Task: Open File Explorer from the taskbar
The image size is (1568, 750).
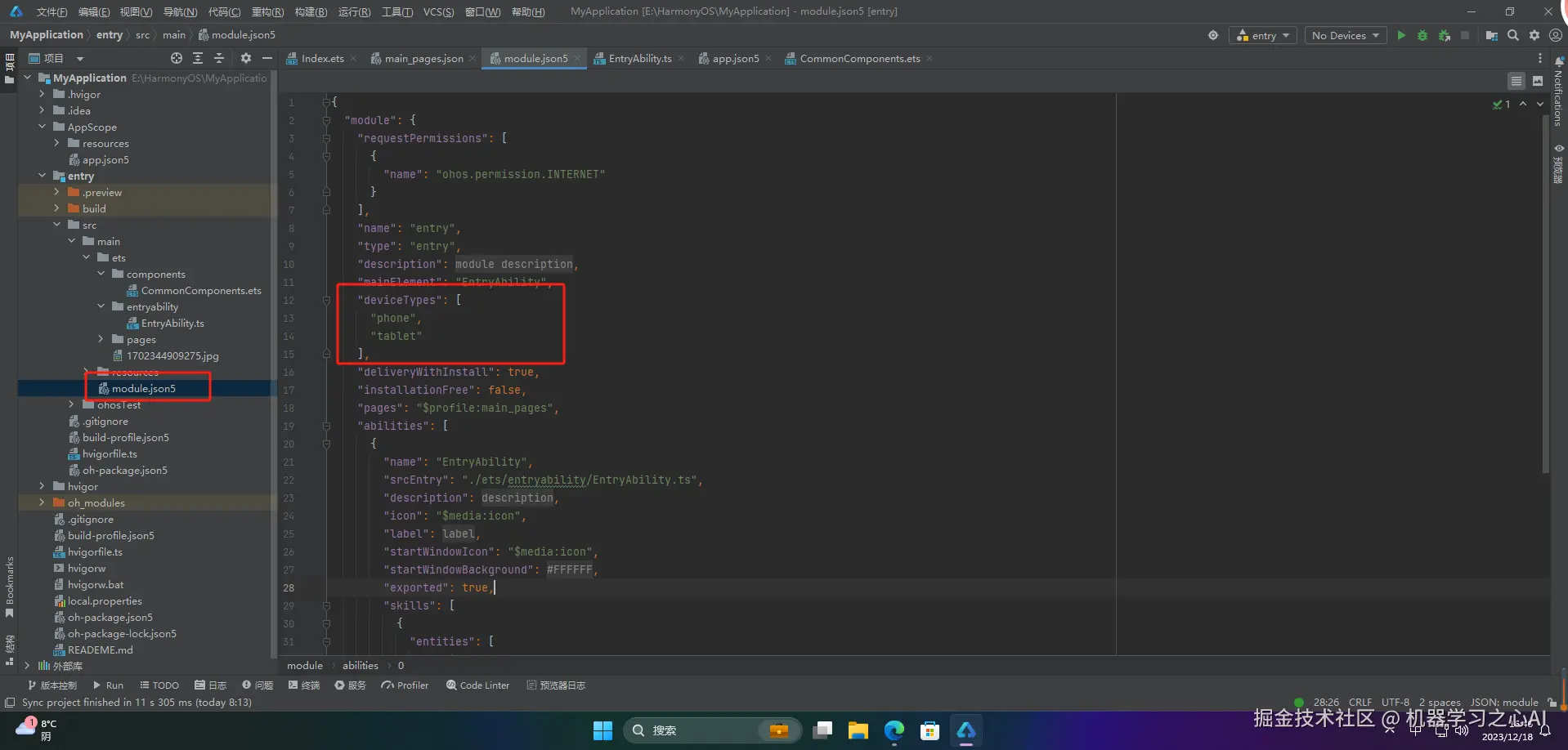Action: (x=858, y=730)
